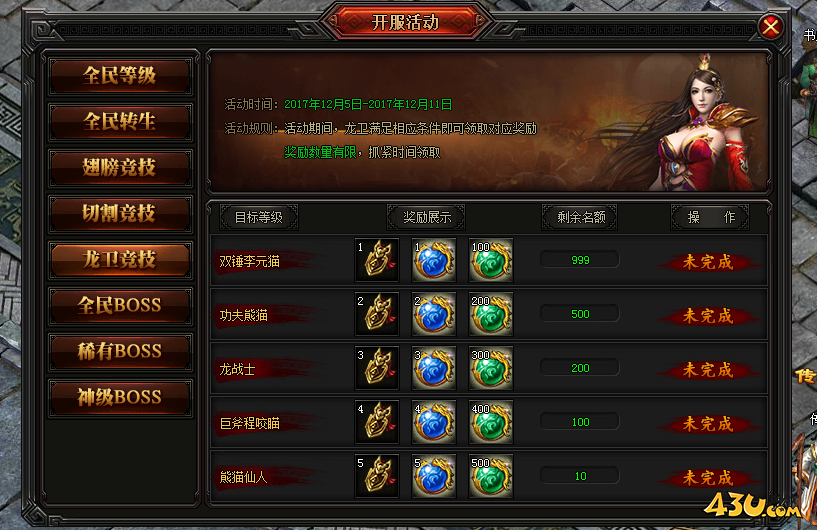Click the gold badge in 龙战士 row

point(377,368)
